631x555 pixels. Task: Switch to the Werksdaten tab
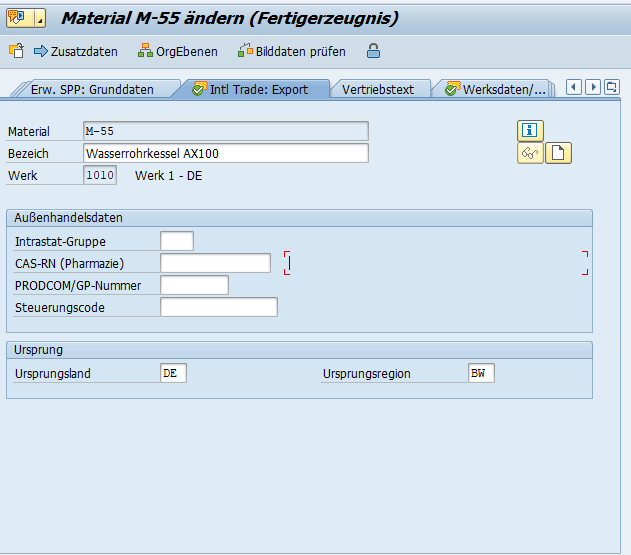pos(497,89)
